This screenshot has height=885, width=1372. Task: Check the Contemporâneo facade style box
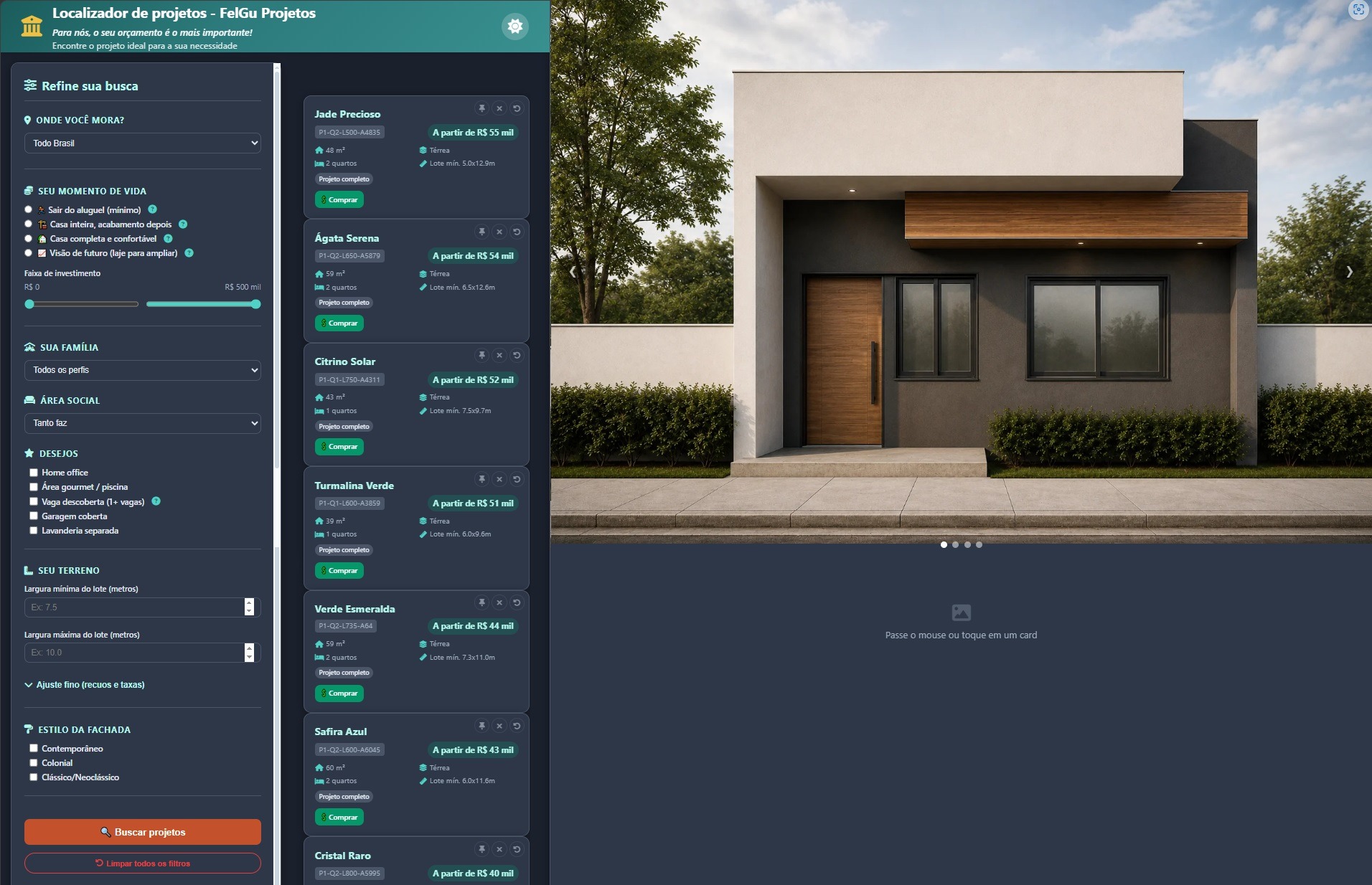(33, 748)
